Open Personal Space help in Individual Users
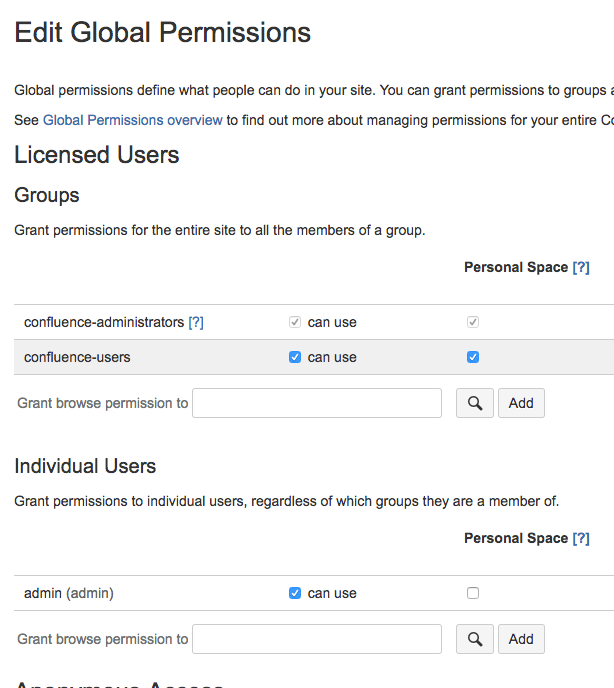 [x=580, y=538]
